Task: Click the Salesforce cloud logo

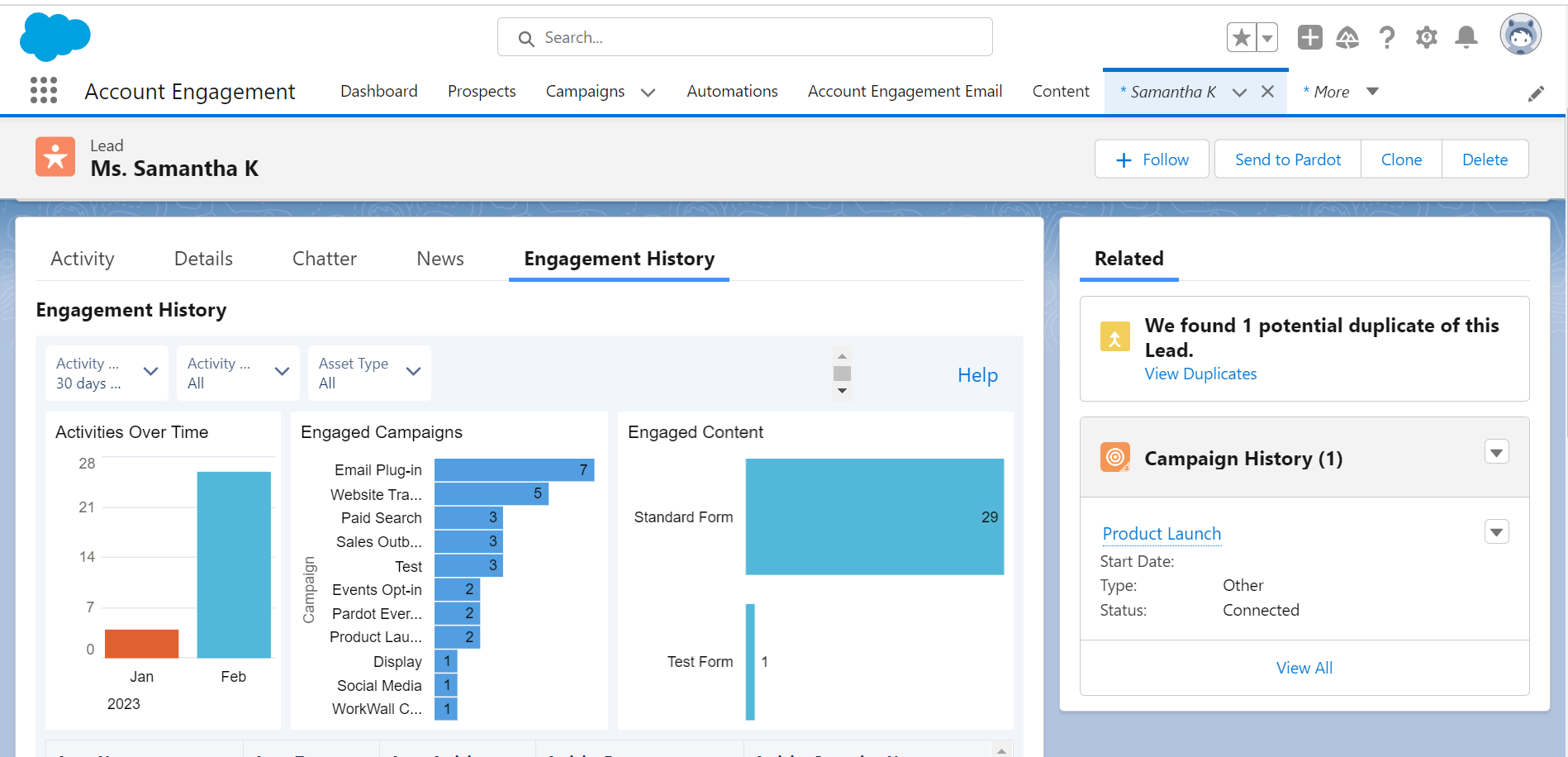Action: (x=55, y=37)
